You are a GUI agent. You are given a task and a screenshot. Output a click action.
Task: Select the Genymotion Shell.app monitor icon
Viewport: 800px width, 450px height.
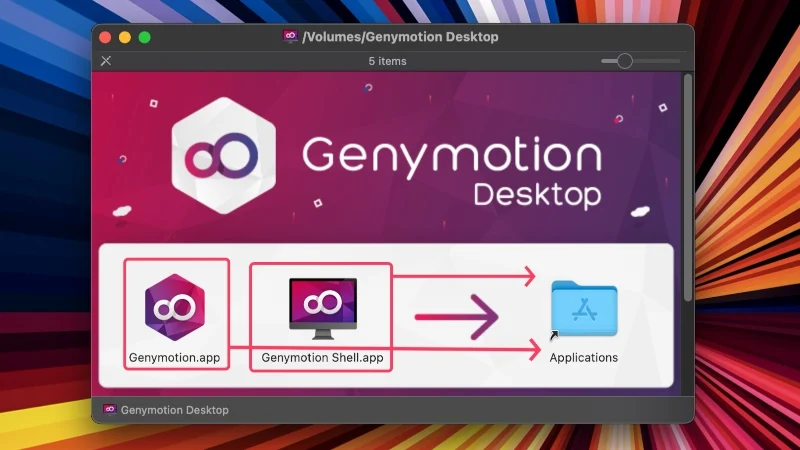click(322, 307)
